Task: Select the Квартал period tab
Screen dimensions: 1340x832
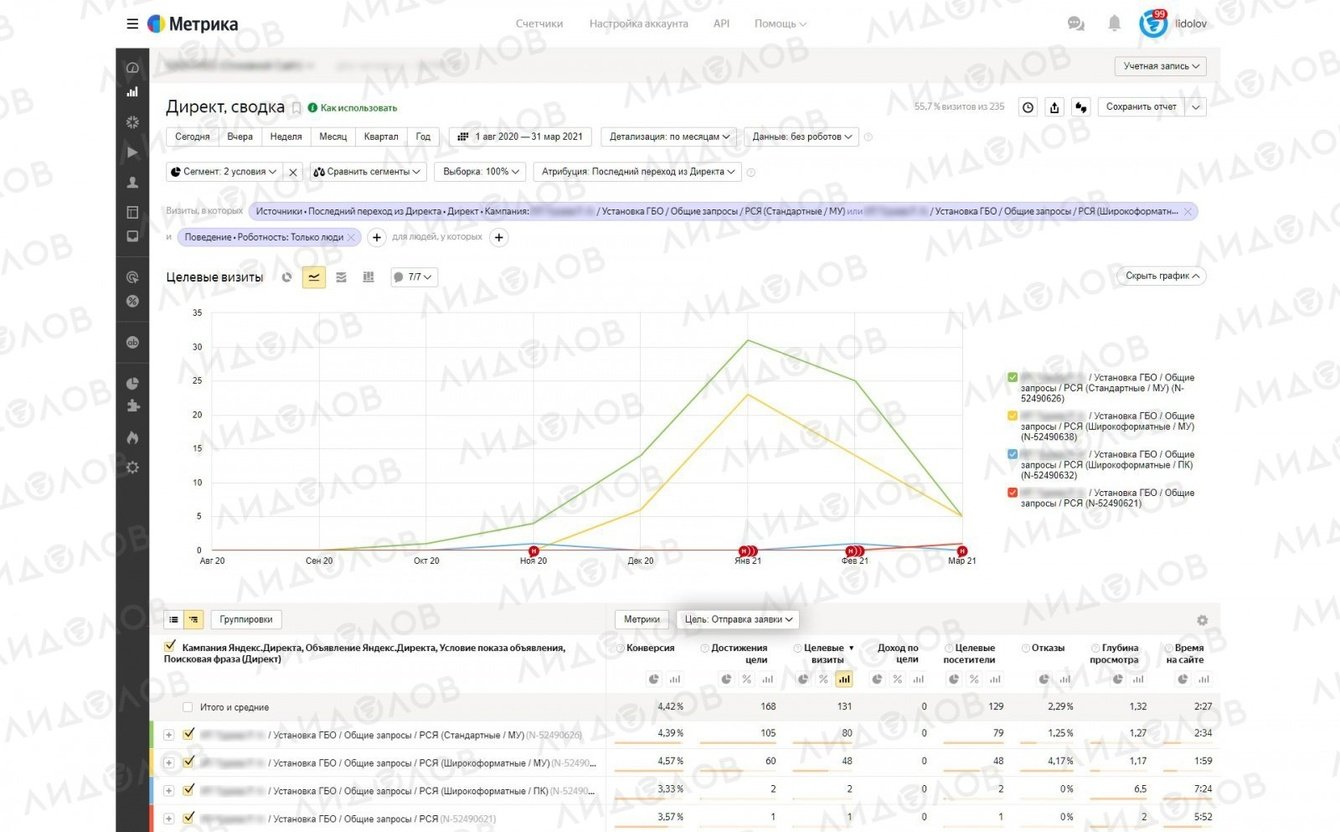Action: click(x=381, y=137)
